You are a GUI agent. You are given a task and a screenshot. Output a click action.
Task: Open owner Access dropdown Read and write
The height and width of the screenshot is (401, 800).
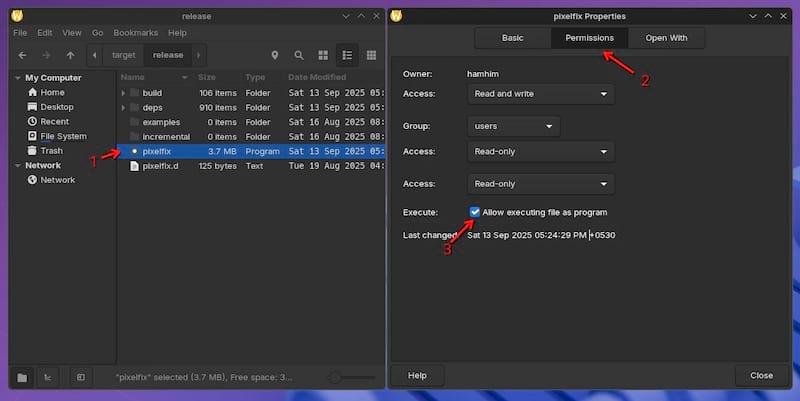click(x=541, y=94)
